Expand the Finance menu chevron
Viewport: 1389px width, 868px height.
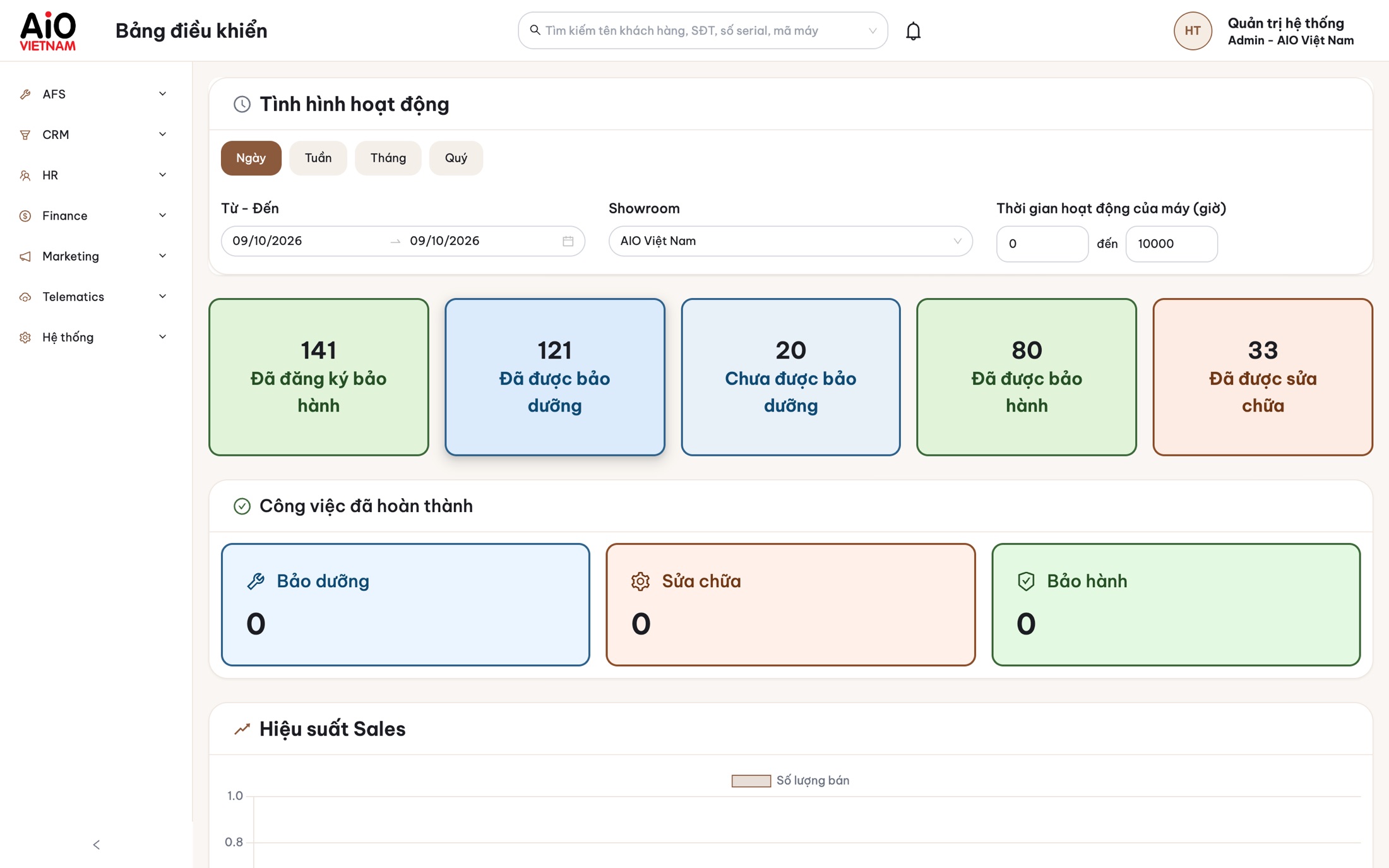point(162,216)
